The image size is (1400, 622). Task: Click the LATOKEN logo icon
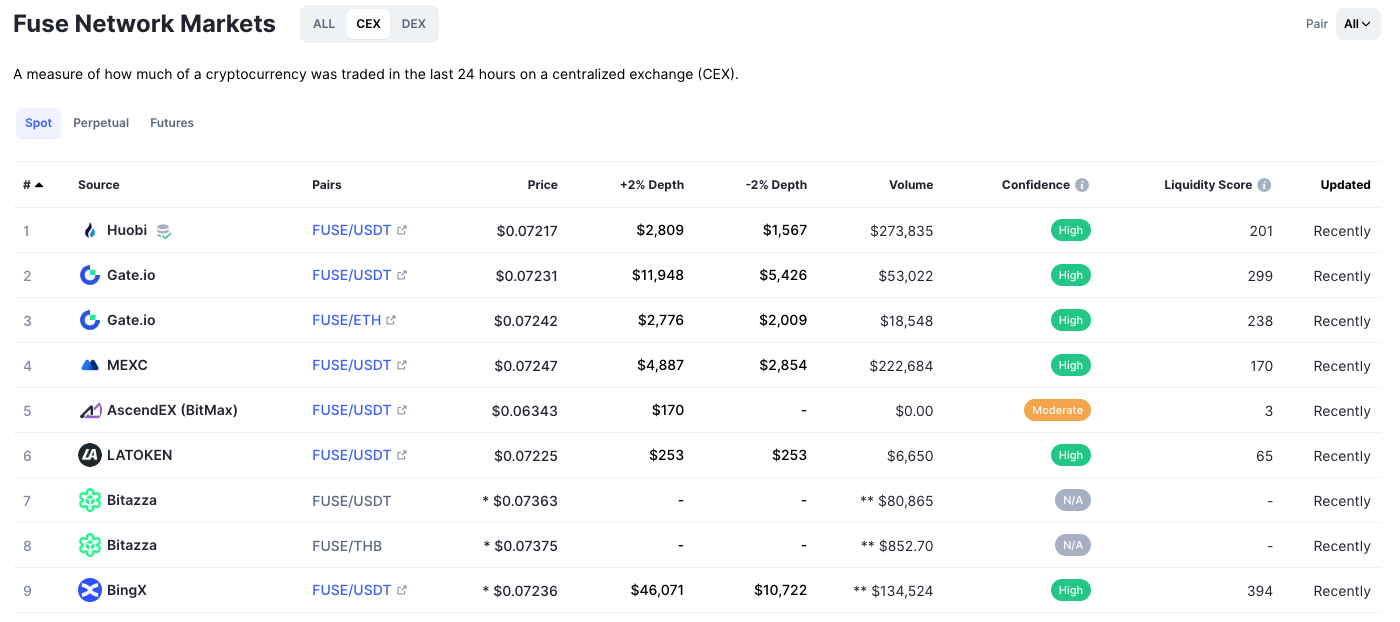click(90, 455)
